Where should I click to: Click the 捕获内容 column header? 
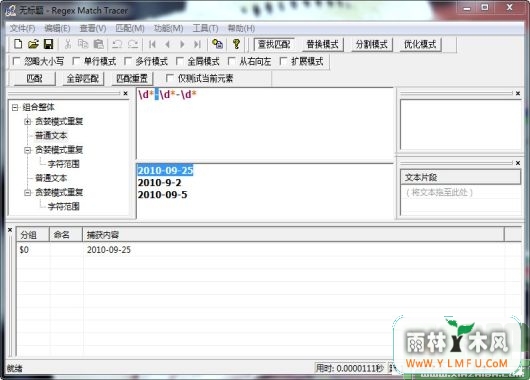pos(293,235)
